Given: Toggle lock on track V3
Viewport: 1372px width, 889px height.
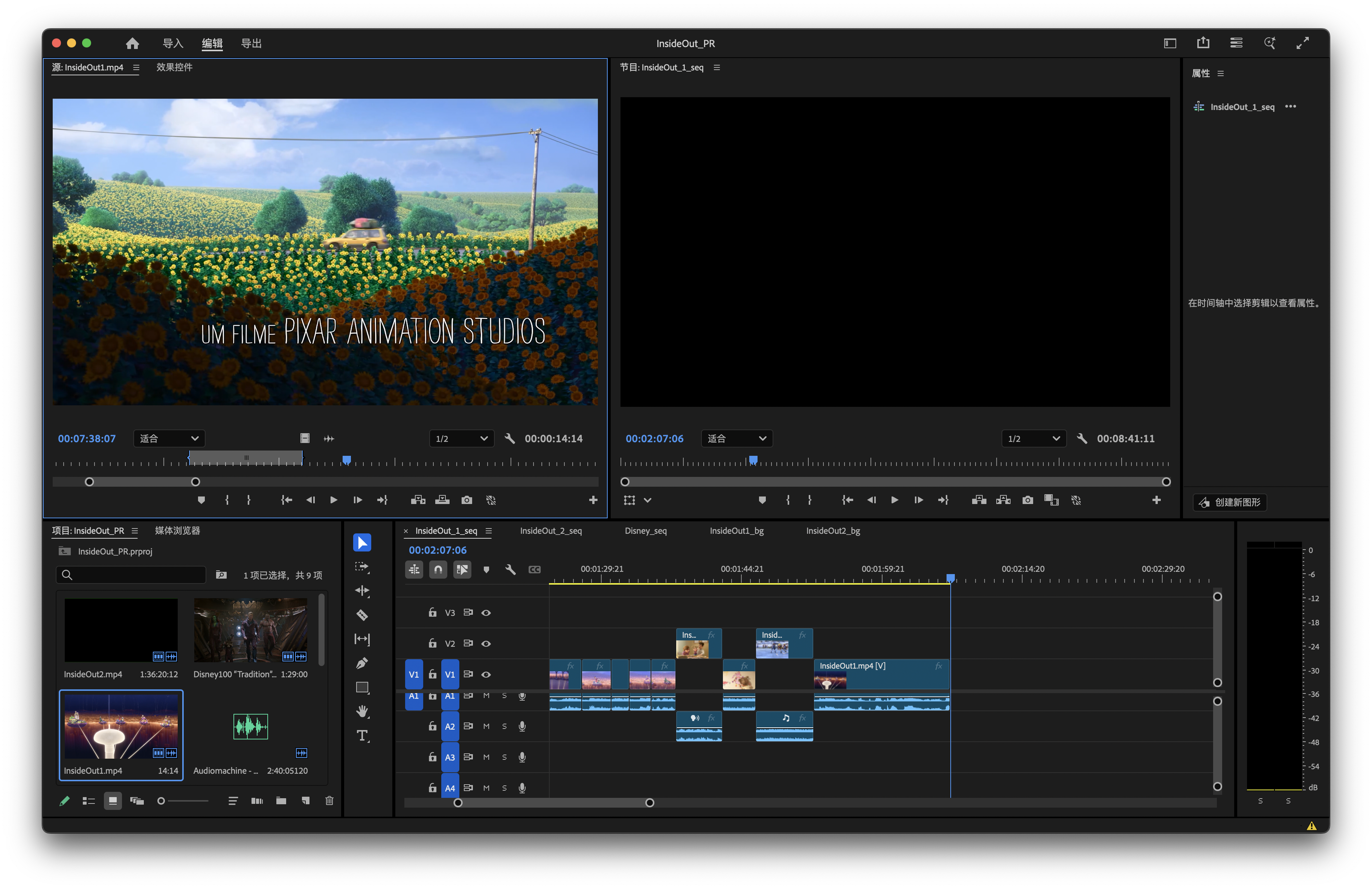Looking at the screenshot, I should pos(432,613).
